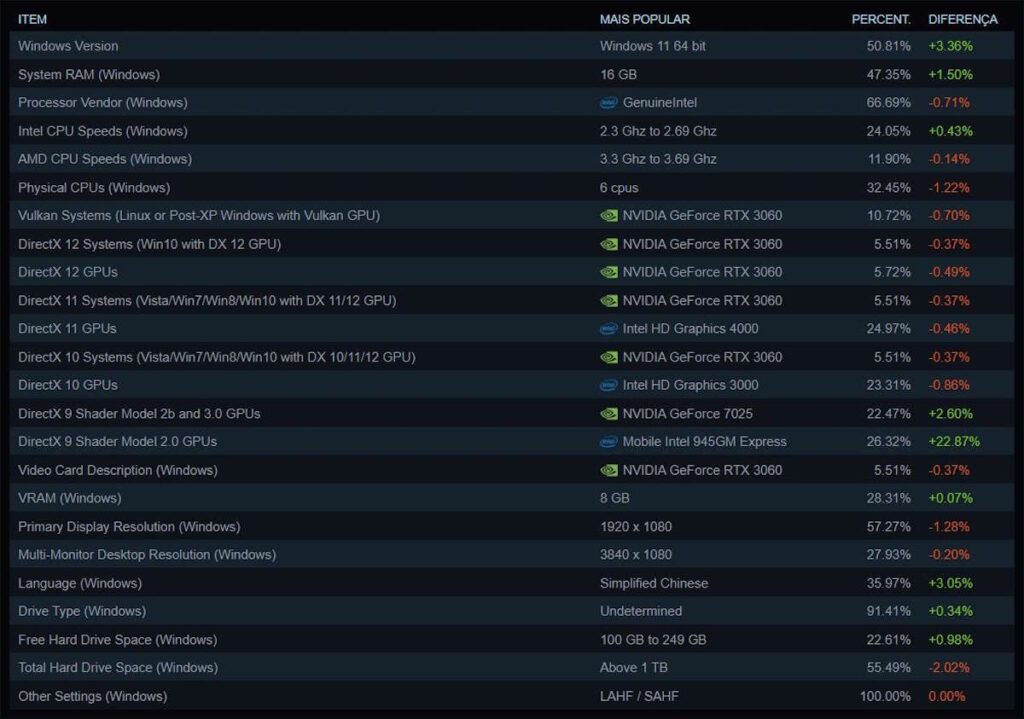
Task: Expand the AMD CPU Speeds (Windows) row
Action: click(x=511, y=159)
